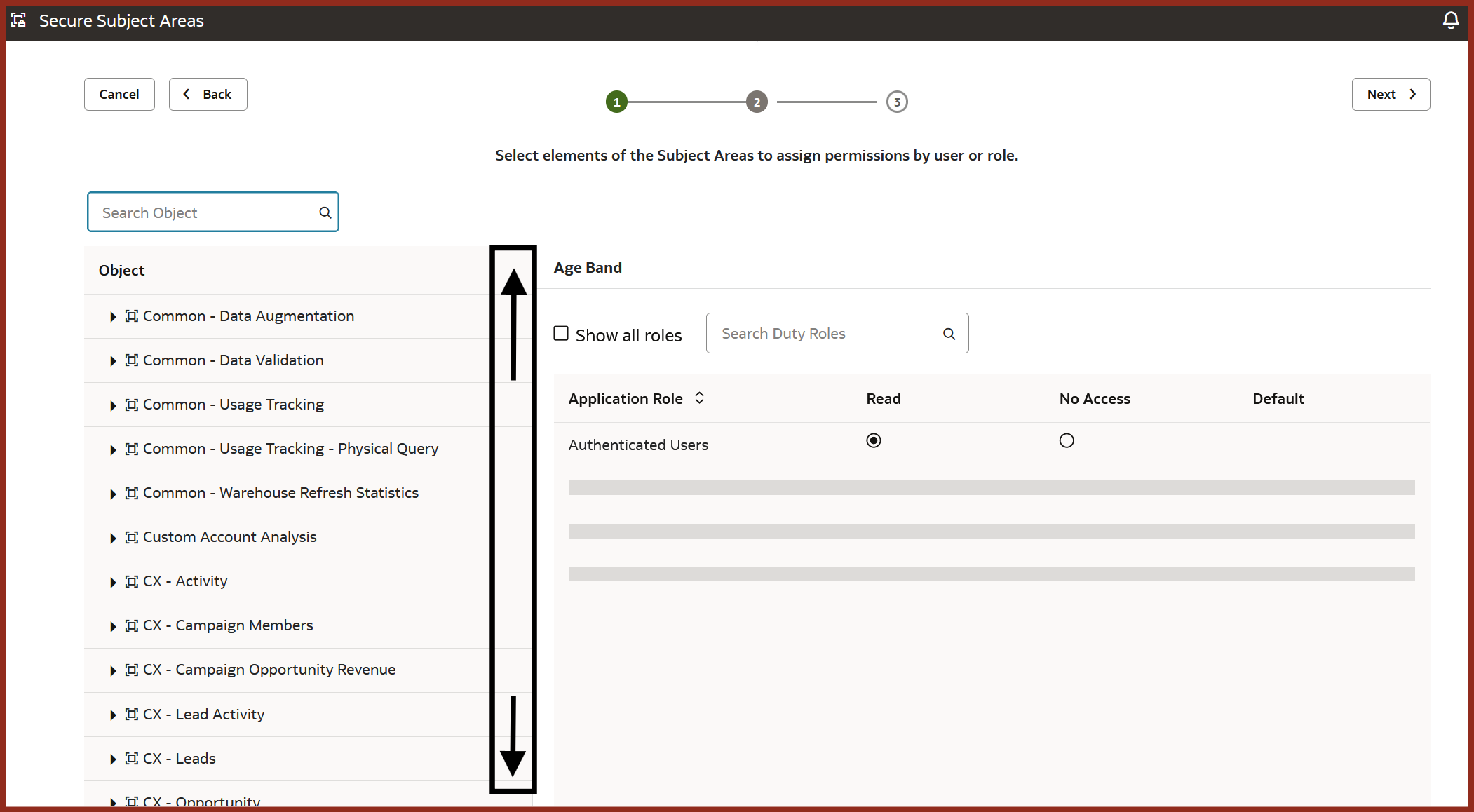The width and height of the screenshot is (1474, 812).
Task: Expand Common - Warehouse Refresh Statistics node
Action: (113, 494)
